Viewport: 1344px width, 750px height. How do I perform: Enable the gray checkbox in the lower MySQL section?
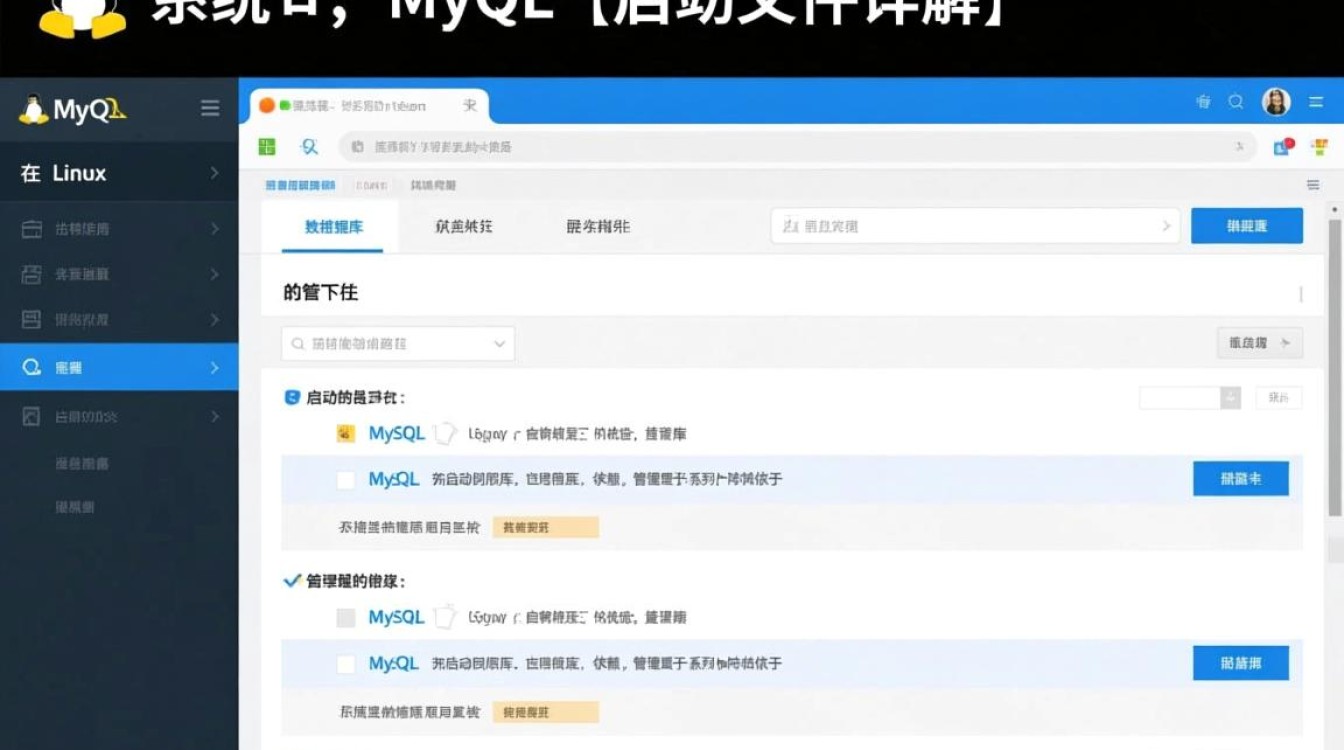[x=346, y=617]
